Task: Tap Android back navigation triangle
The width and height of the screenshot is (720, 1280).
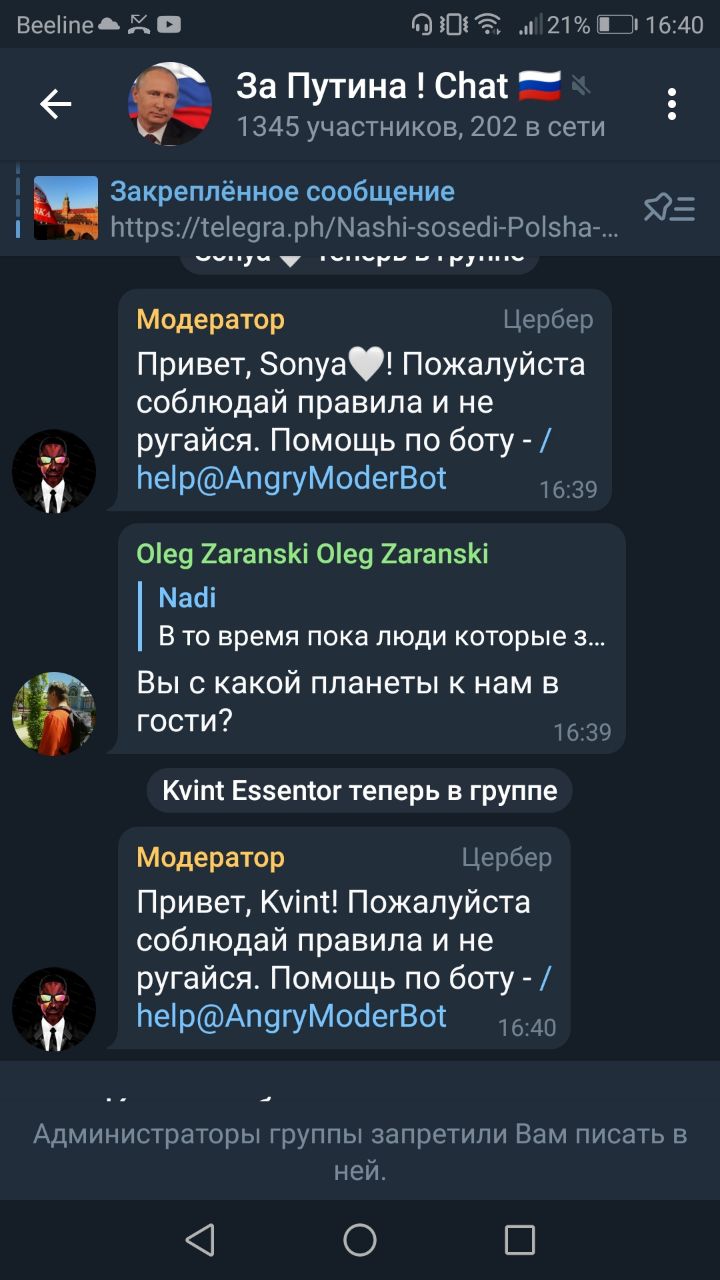Action: 200,1240
